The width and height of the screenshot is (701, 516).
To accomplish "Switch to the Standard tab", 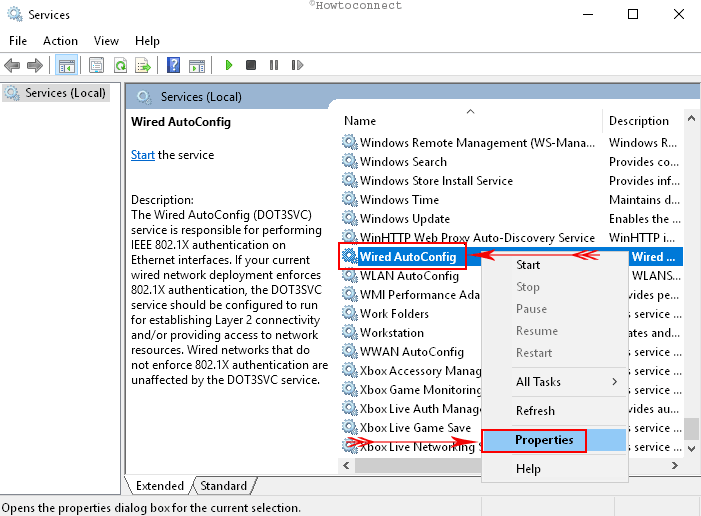I will (223, 486).
